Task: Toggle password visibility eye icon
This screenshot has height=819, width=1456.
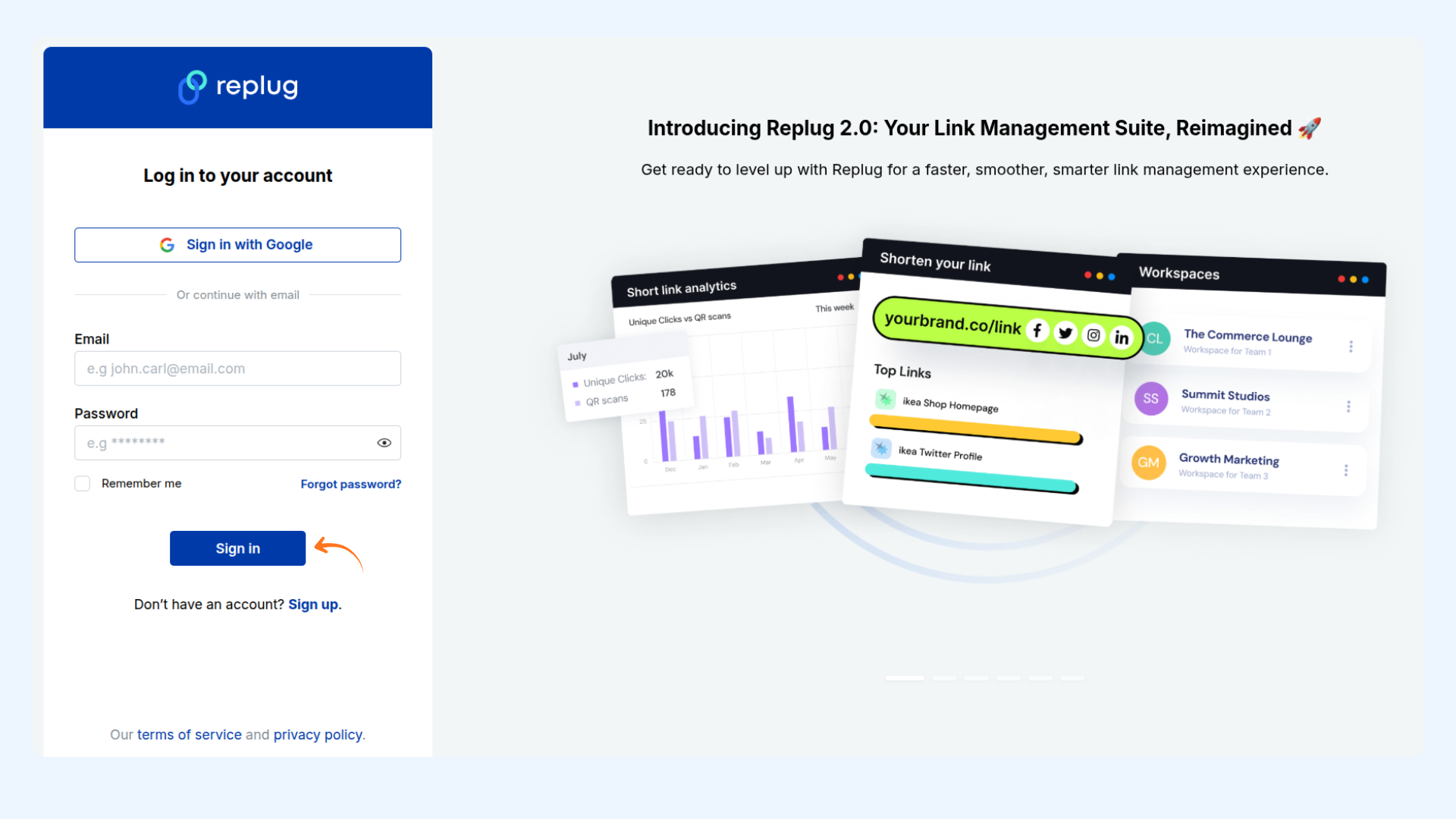Action: pyautogui.click(x=384, y=443)
